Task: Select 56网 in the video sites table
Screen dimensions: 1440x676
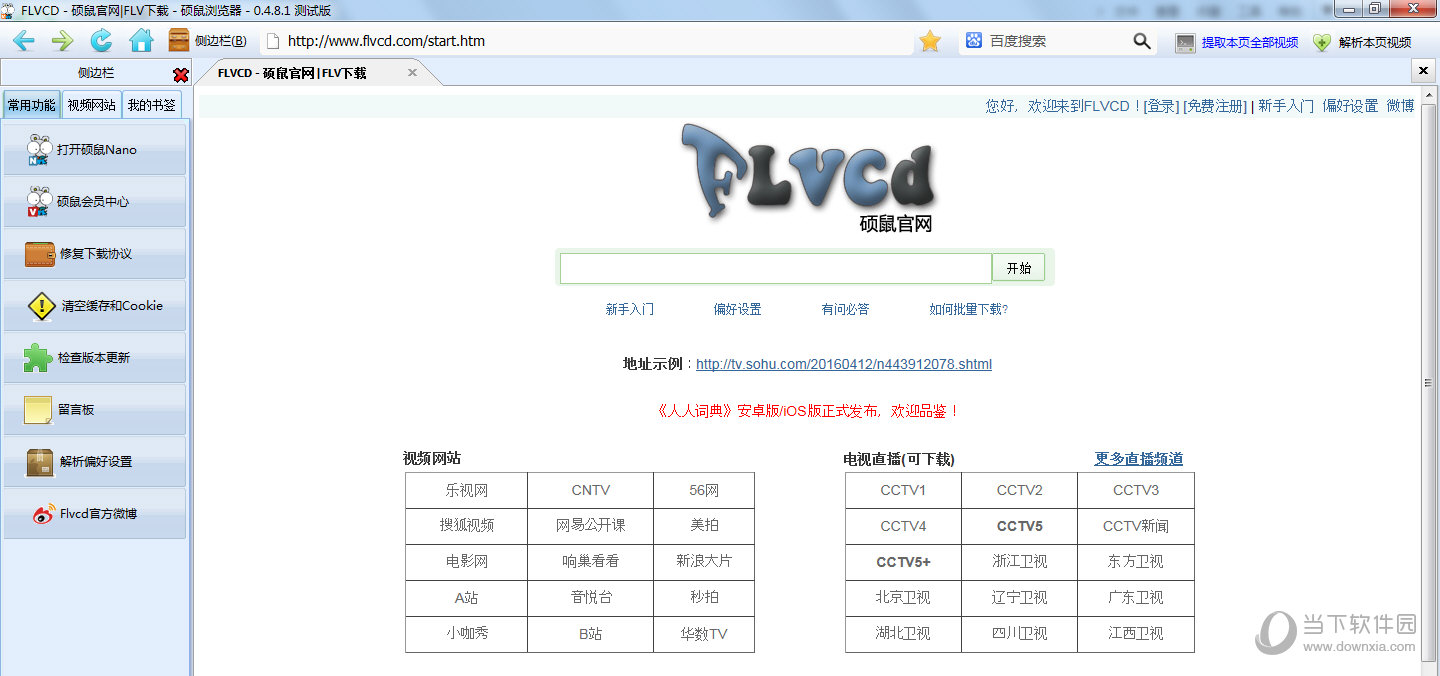Action: 704,490
